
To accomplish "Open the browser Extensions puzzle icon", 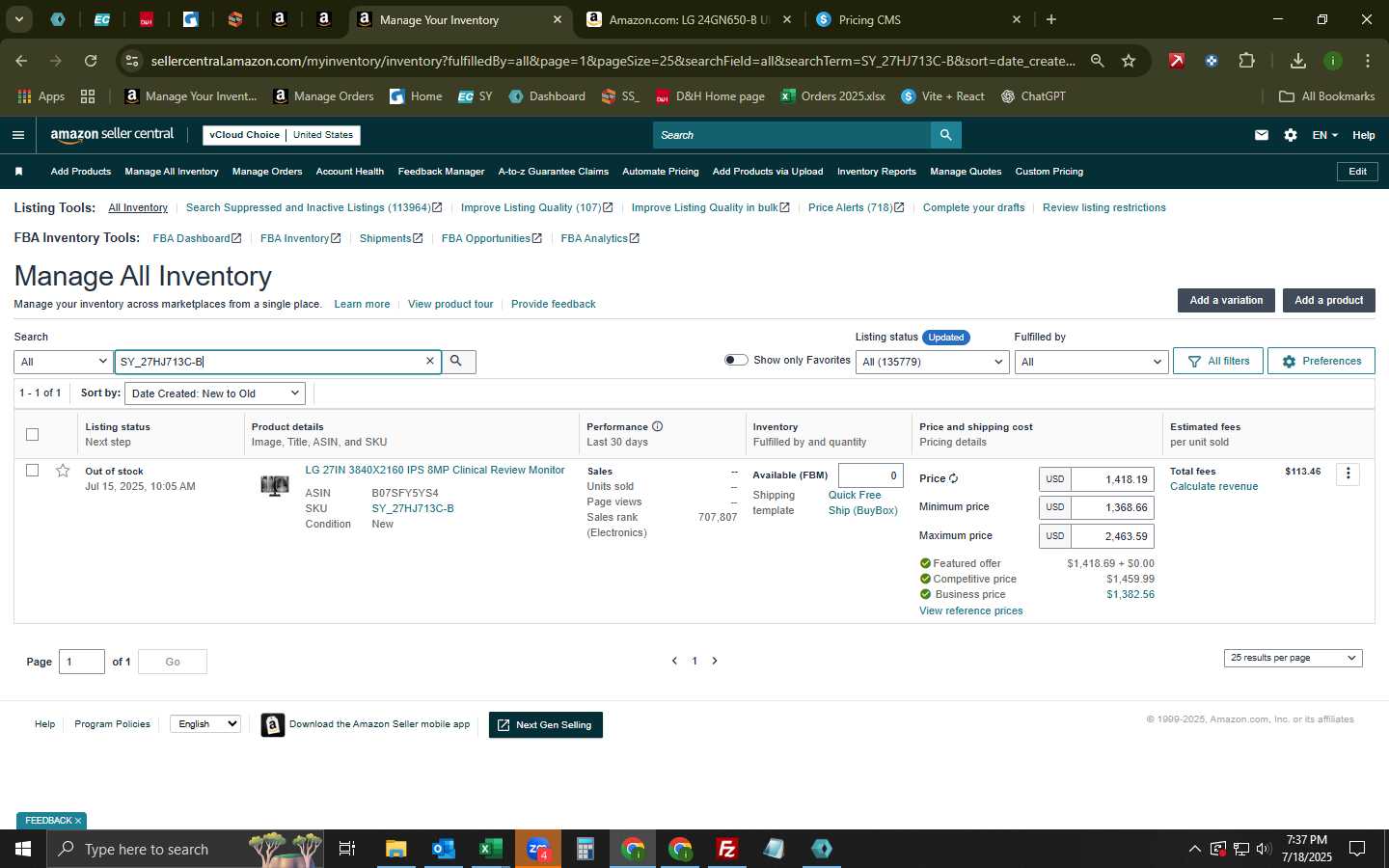I will 1246,61.
